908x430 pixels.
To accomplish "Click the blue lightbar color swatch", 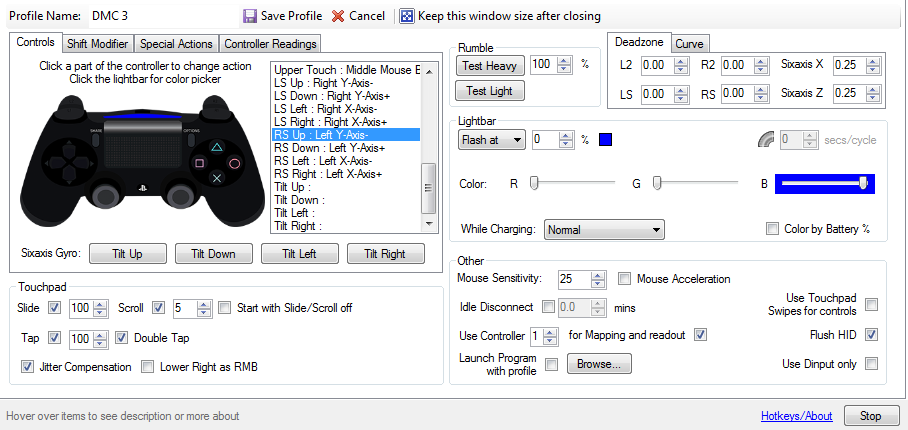I will click(605, 140).
